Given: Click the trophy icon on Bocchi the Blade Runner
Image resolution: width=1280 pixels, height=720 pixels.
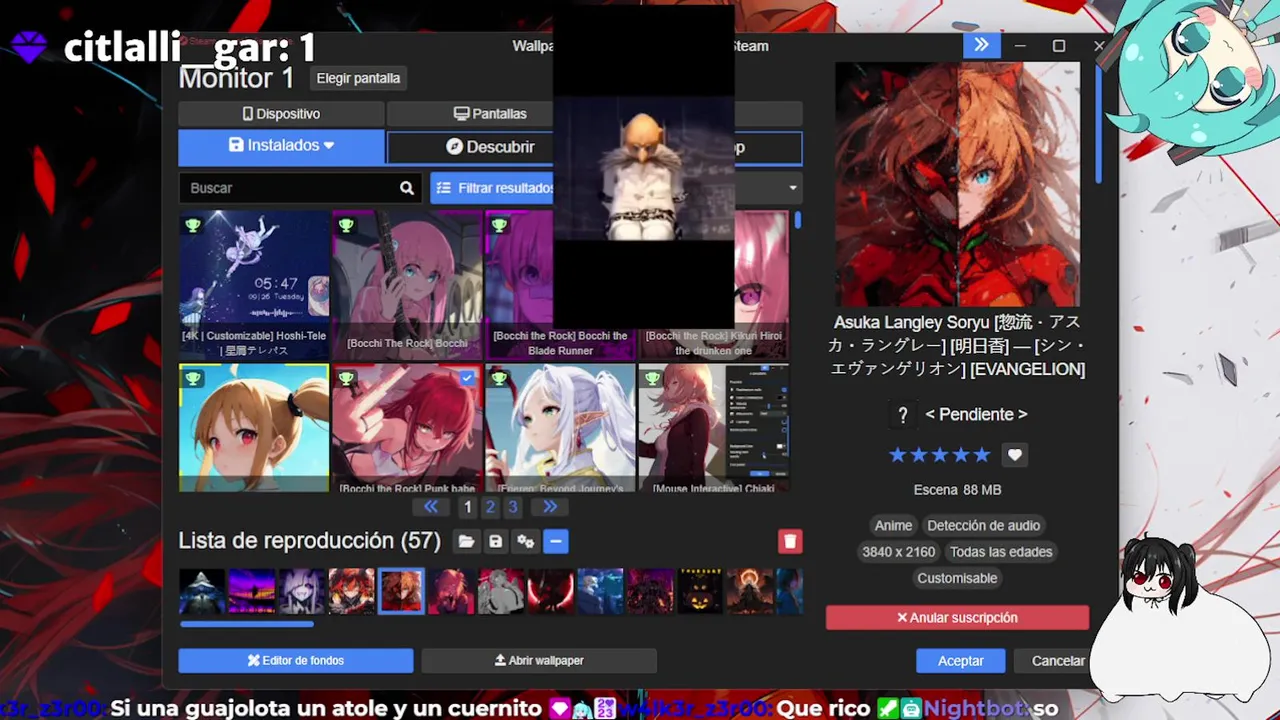Looking at the screenshot, I should 499,226.
